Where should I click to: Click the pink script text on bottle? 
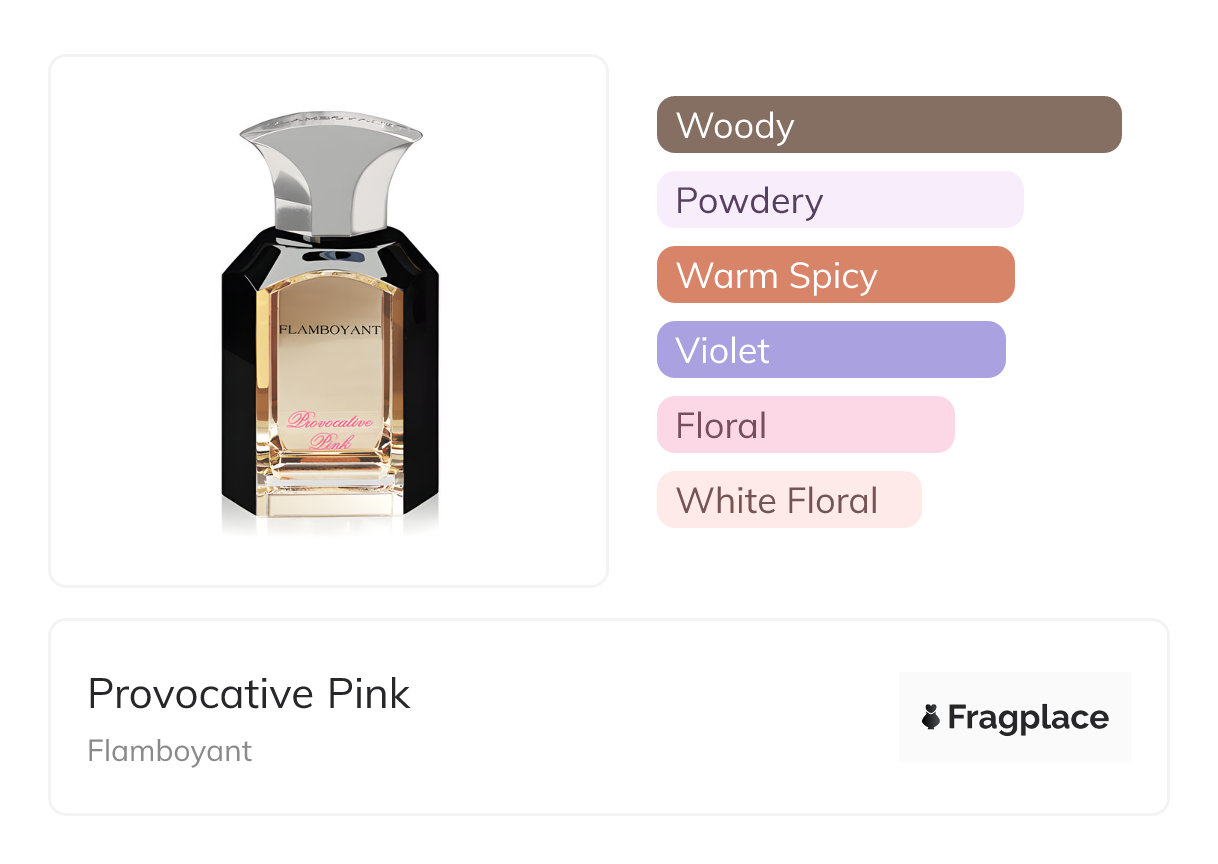click(329, 430)
